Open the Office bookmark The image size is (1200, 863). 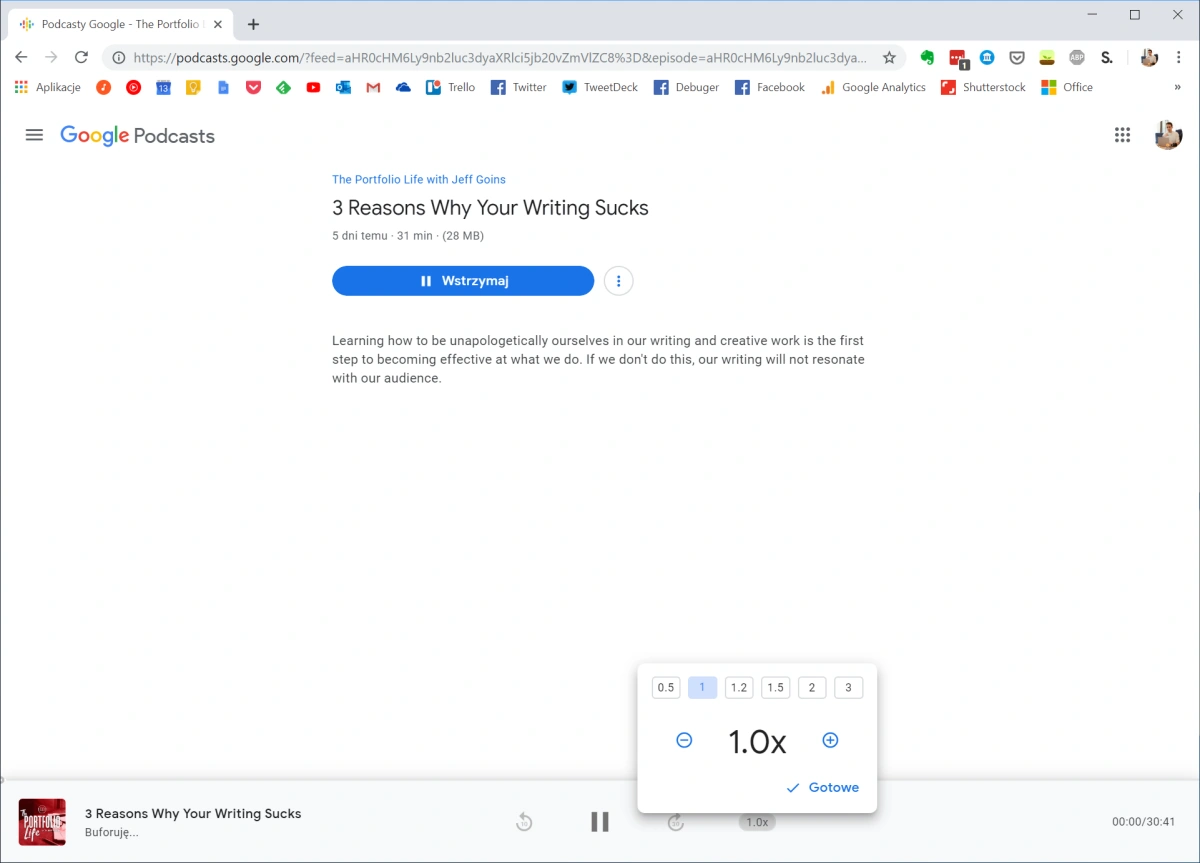pyautogui.click(x=1067, y=87)
